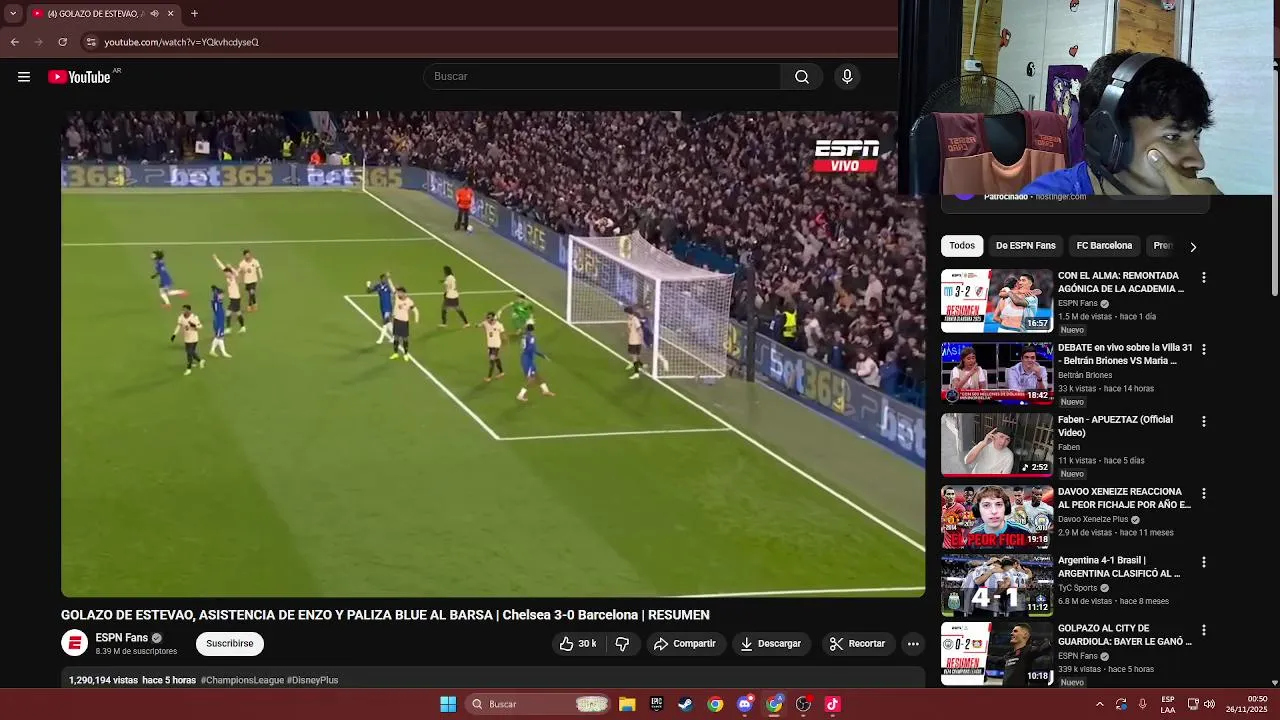
Task: Open options menu for GOLPAZO AL CITY video
Action: coord(1204,631)
